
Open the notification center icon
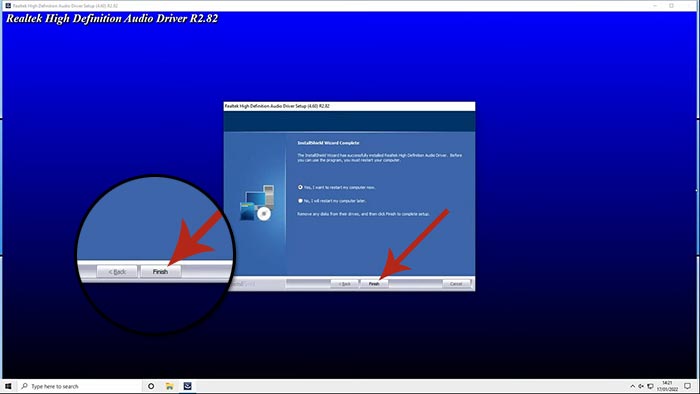(688, 386)
